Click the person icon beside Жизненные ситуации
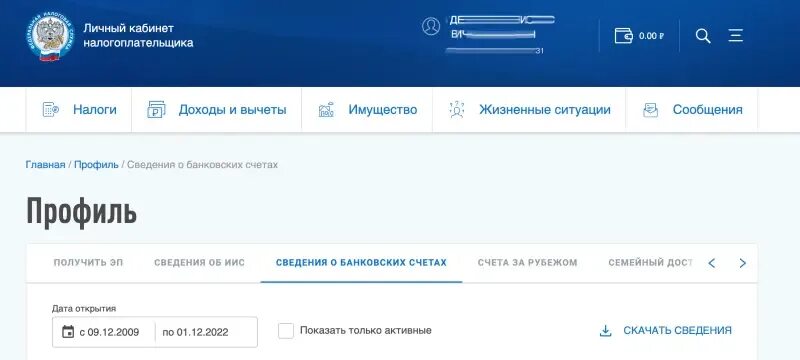The height and width of the screenshot is (360, 800). click(x=457, y=110)
